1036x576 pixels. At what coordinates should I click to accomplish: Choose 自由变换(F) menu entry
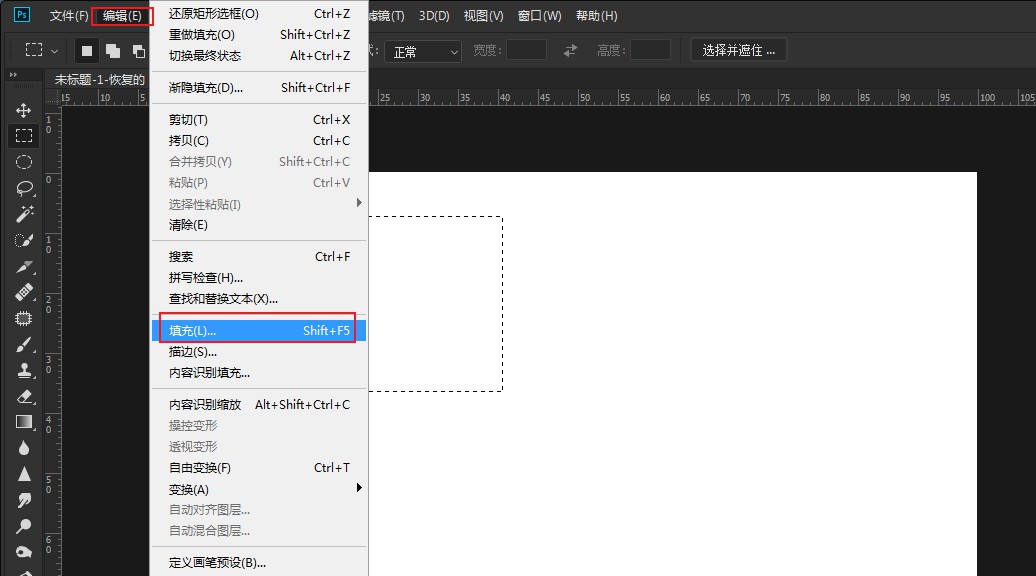point(259,468)
